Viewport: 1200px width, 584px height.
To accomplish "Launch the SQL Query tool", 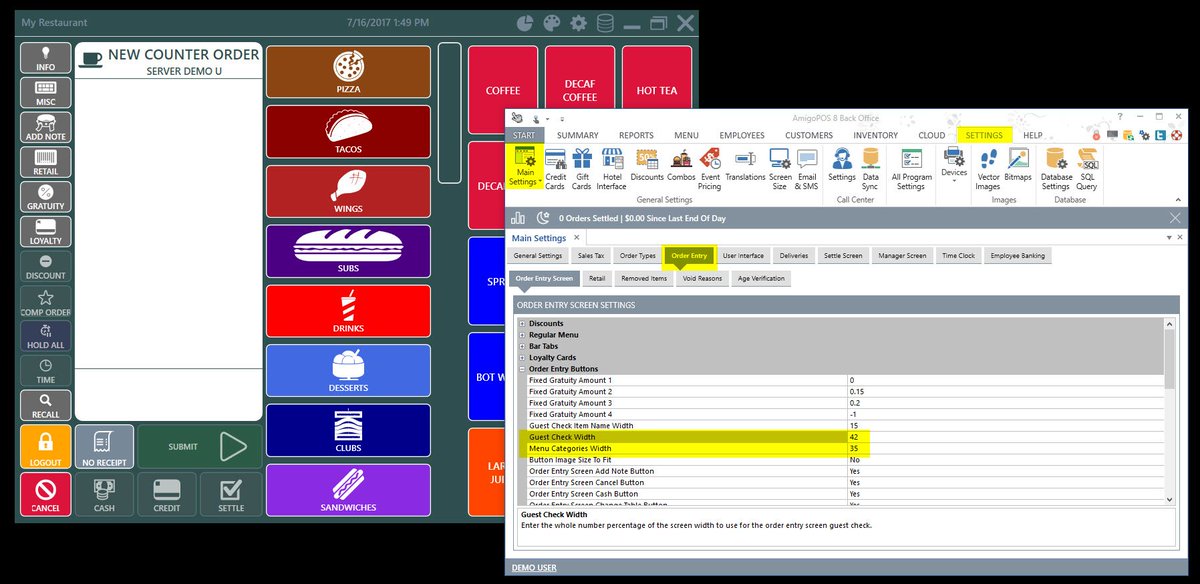I will click(1086, 168).
